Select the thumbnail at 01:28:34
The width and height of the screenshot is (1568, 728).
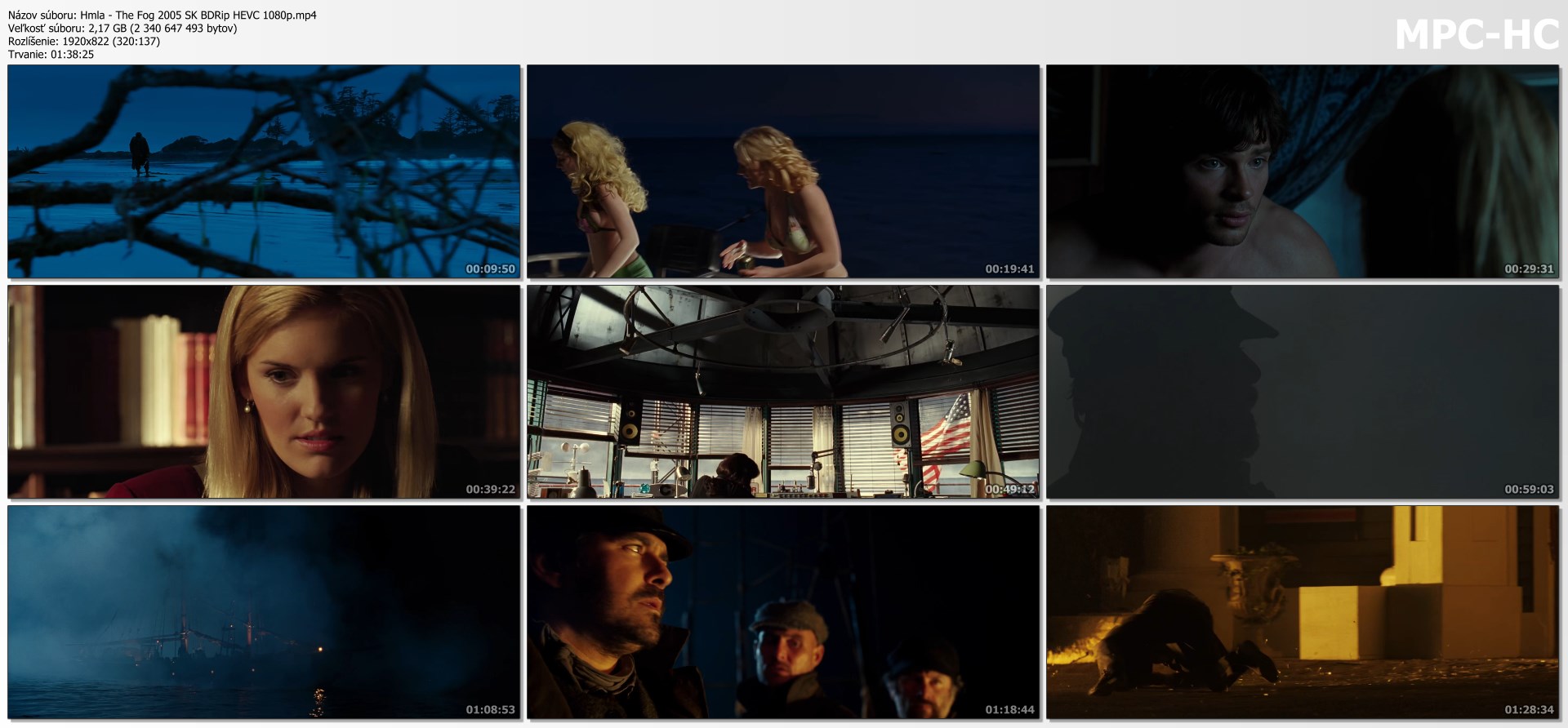point(1303,612)
